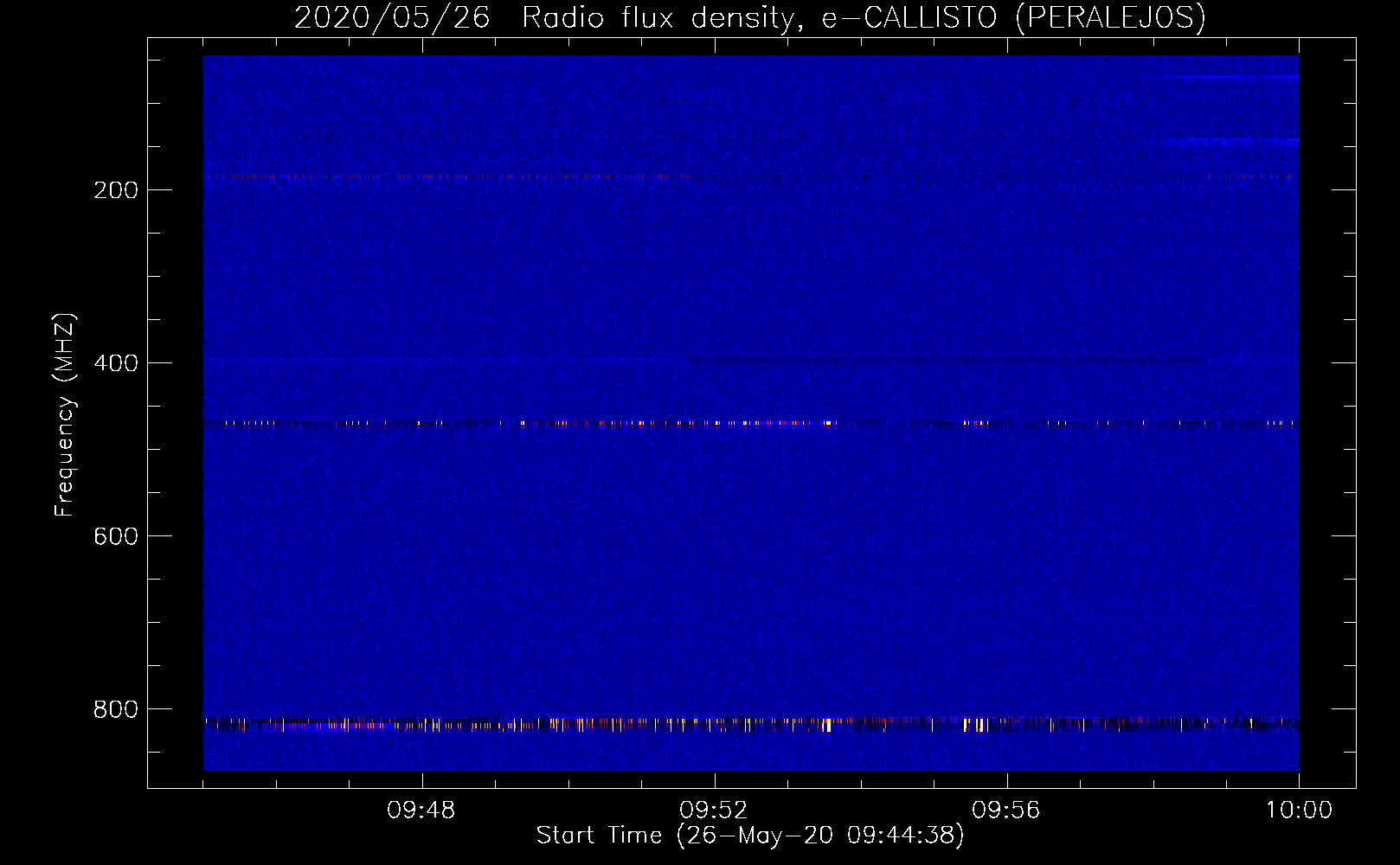This screenshot has width=1400, height=865.
Task: Click the 600 frequency tick label
Action: (x=116, y=536)
